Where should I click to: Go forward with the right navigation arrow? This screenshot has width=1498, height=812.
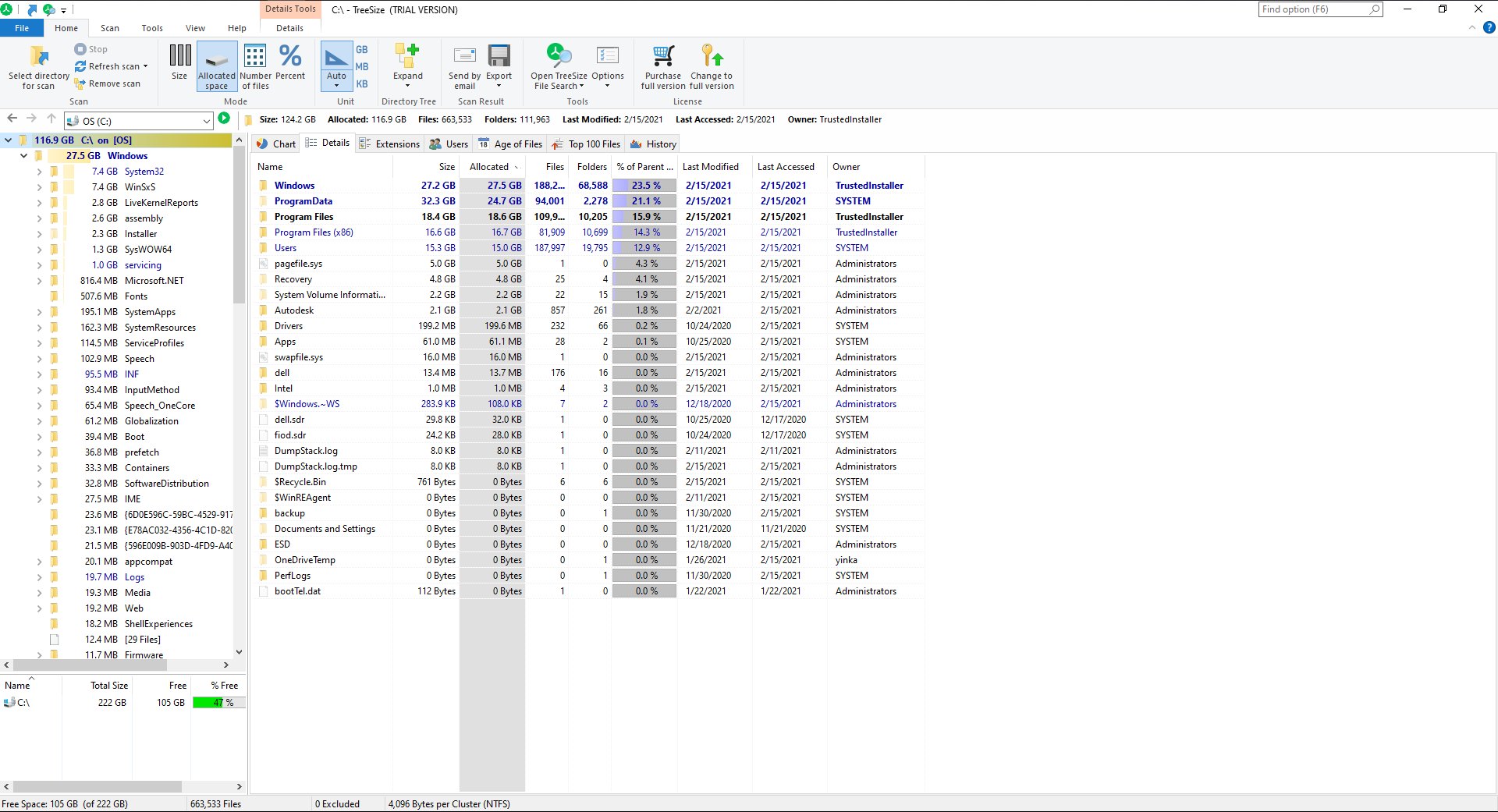[x=31, y=119]
